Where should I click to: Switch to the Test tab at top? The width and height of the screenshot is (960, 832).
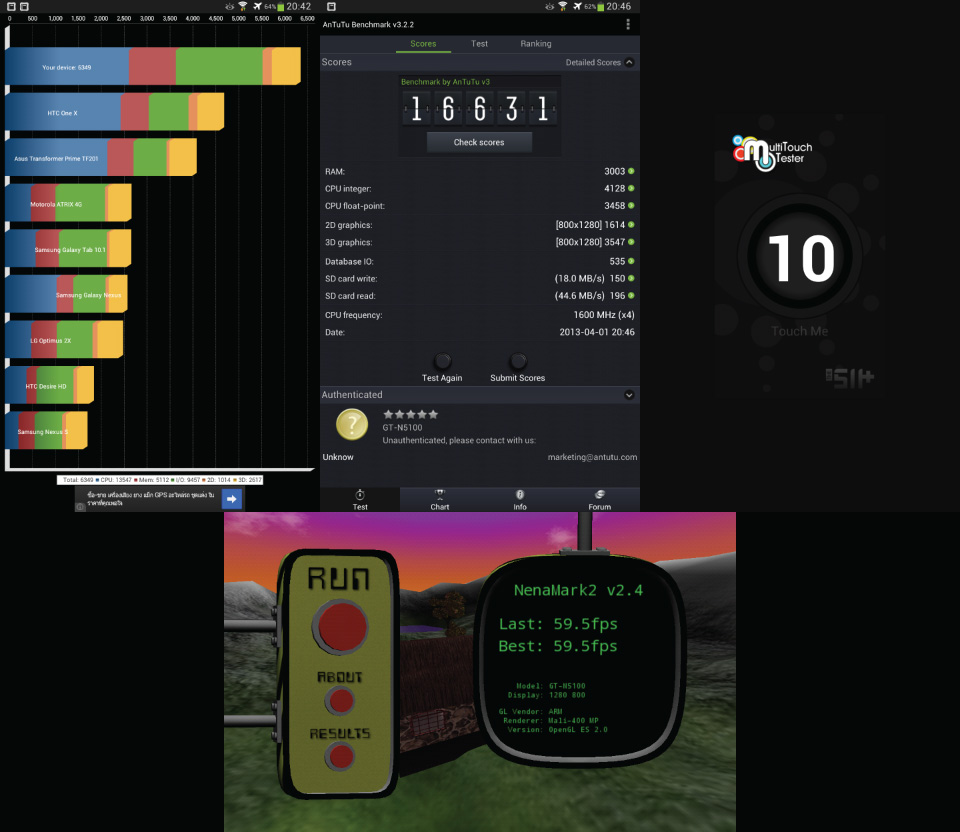pos(479,43)
